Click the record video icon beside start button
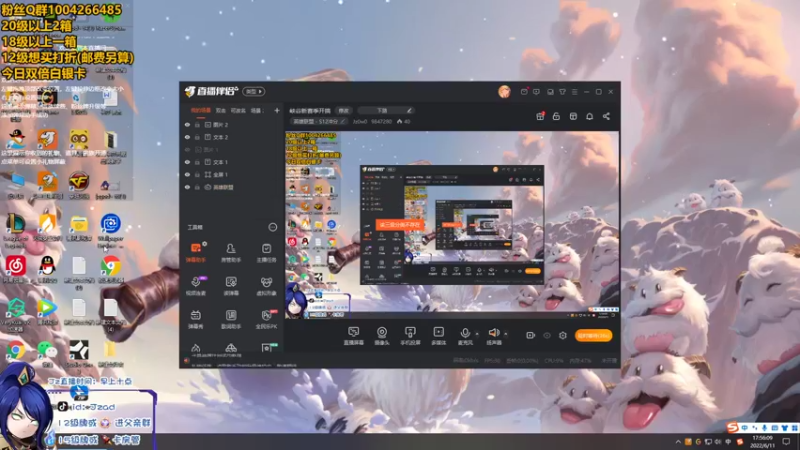The width and height of the screenshot is (800, 450). (531, 335)
